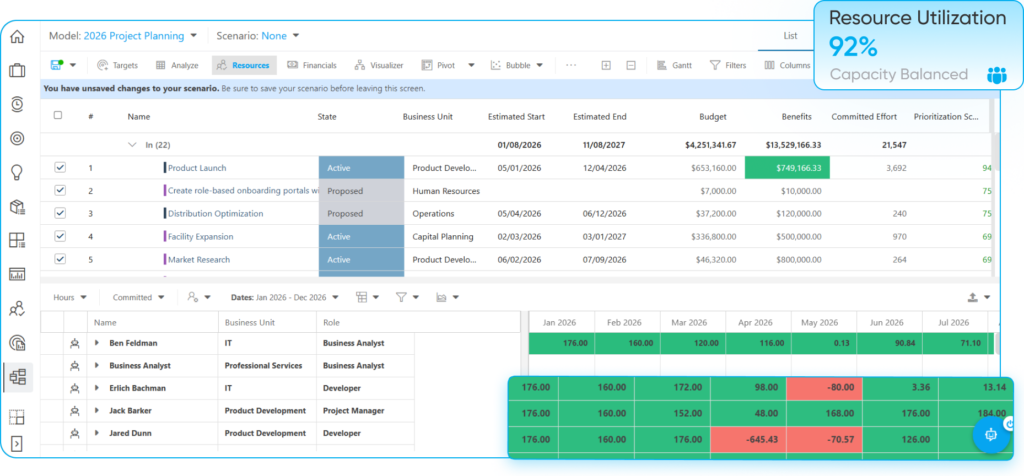Click the green $749,166.33 benefits cell

pyautogui.click(x=787, y=168)
